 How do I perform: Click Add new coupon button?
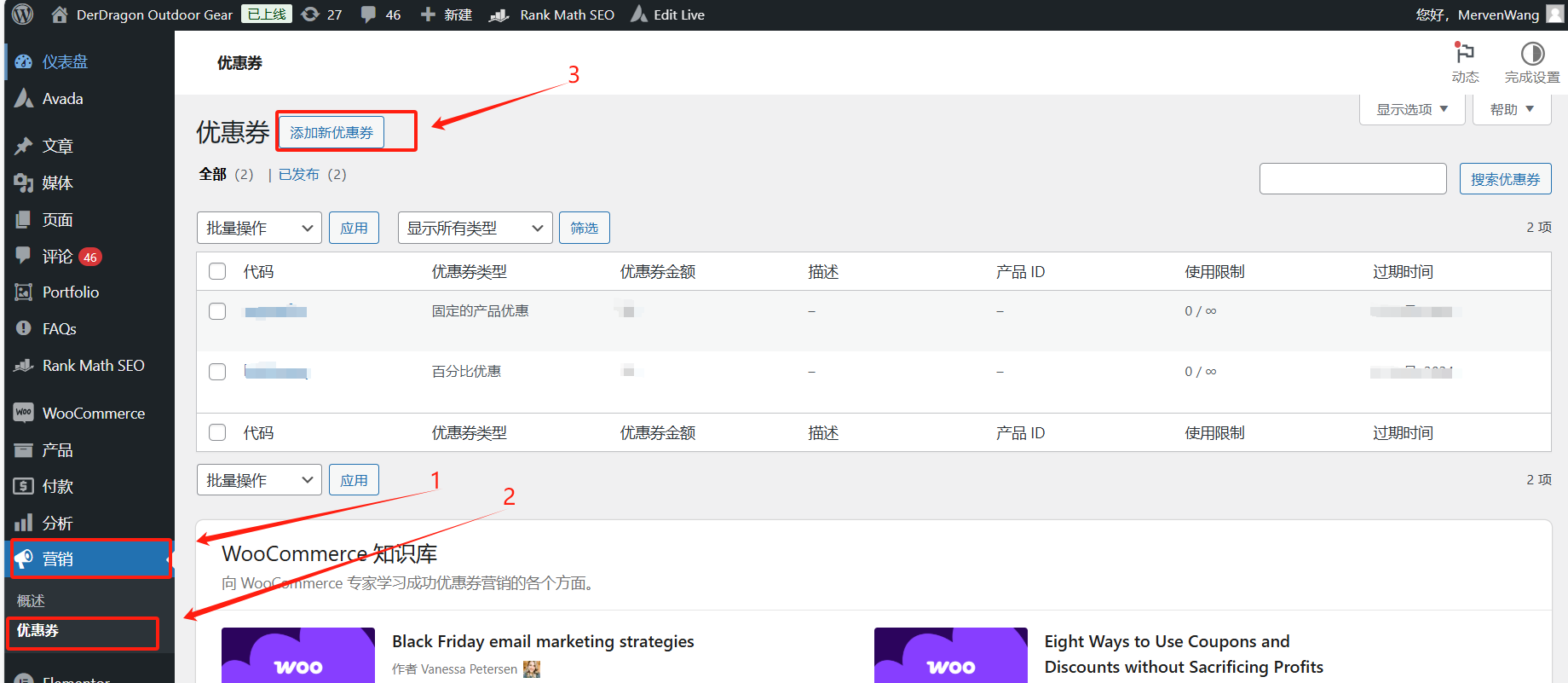[331, 132]
